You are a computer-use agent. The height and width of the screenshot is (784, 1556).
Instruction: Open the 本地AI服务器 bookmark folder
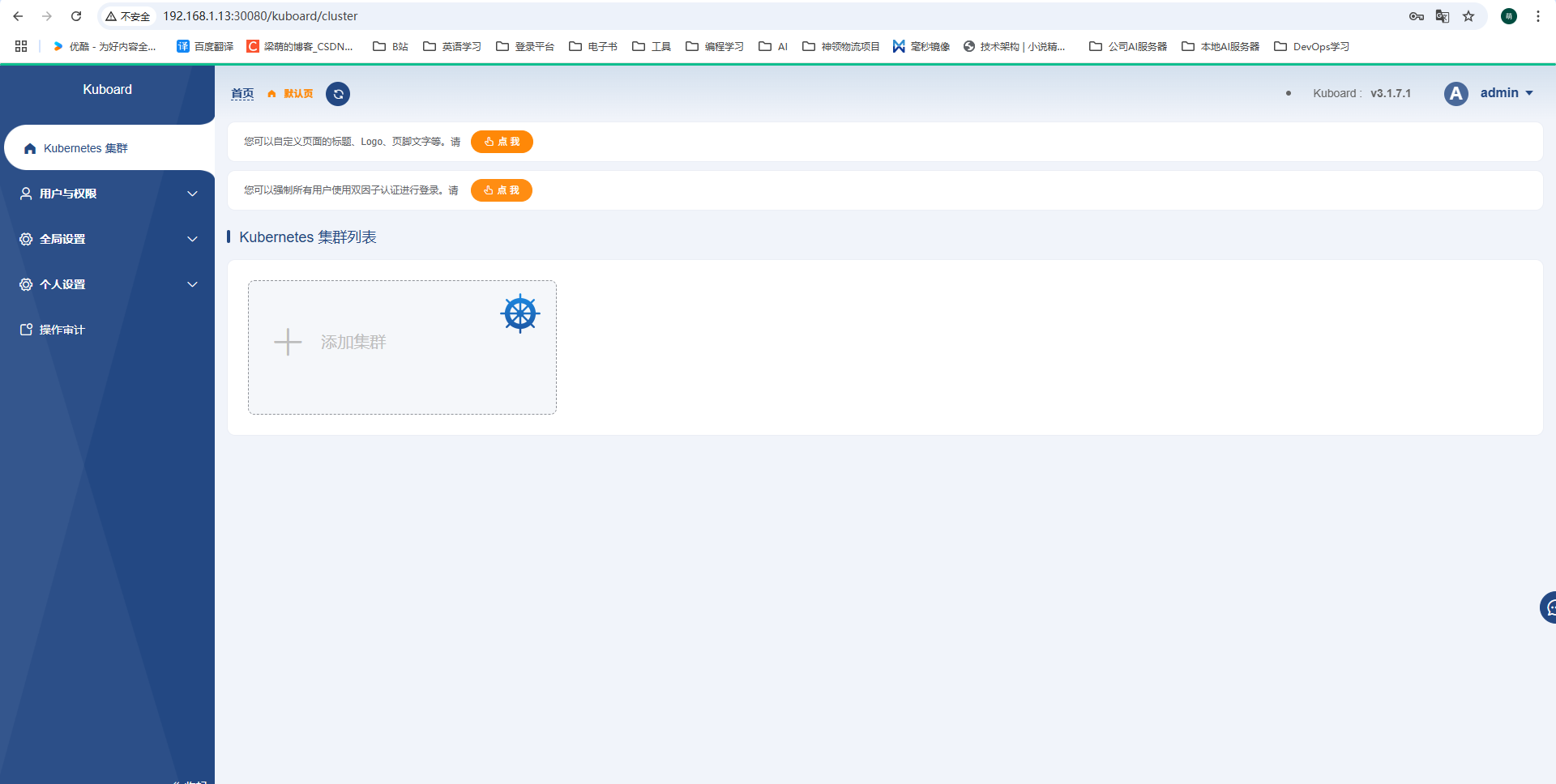(1220, 46)
